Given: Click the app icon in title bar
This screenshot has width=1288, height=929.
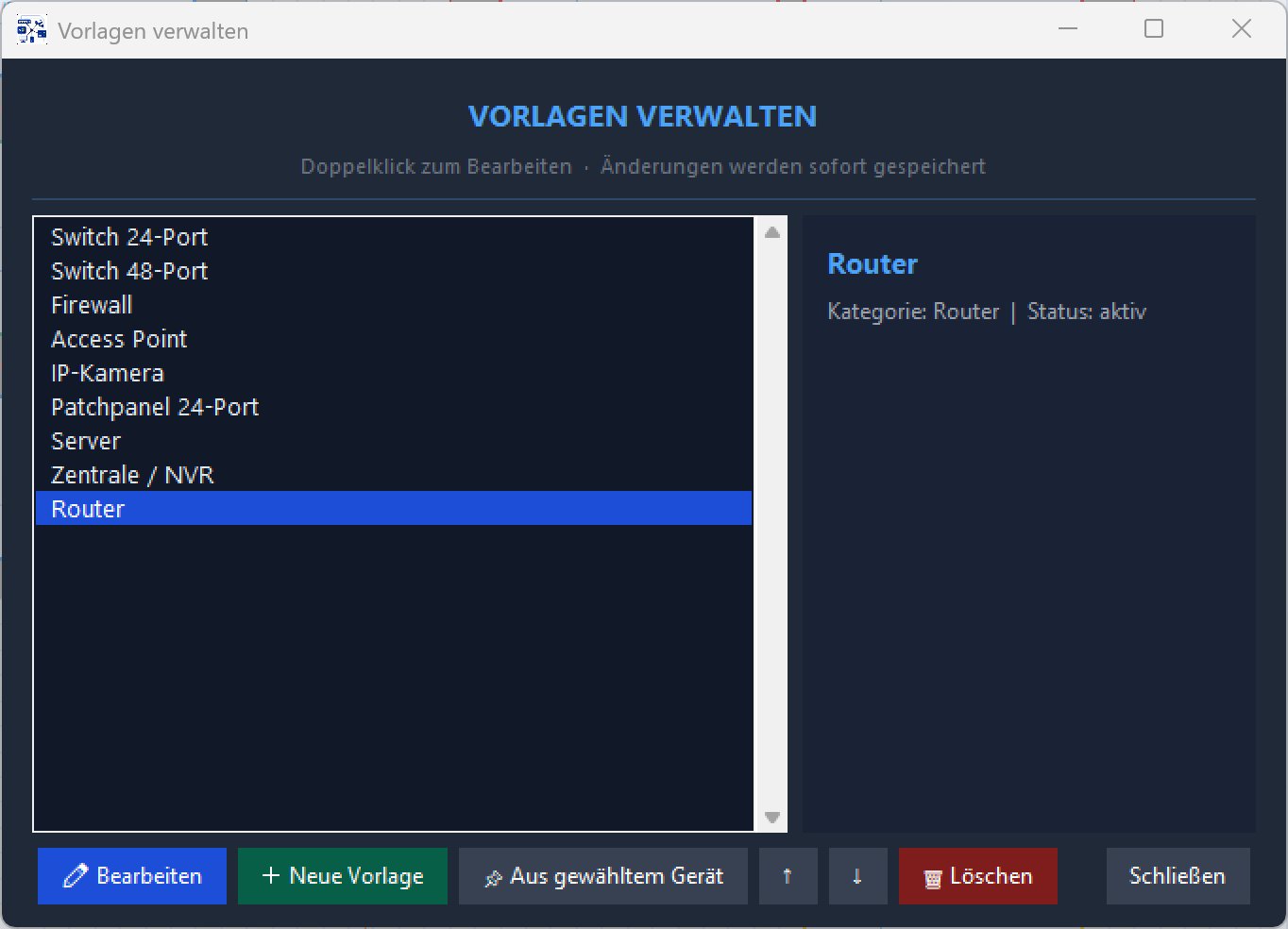Looking at the screenshot, I should click(x=31, y=30).
